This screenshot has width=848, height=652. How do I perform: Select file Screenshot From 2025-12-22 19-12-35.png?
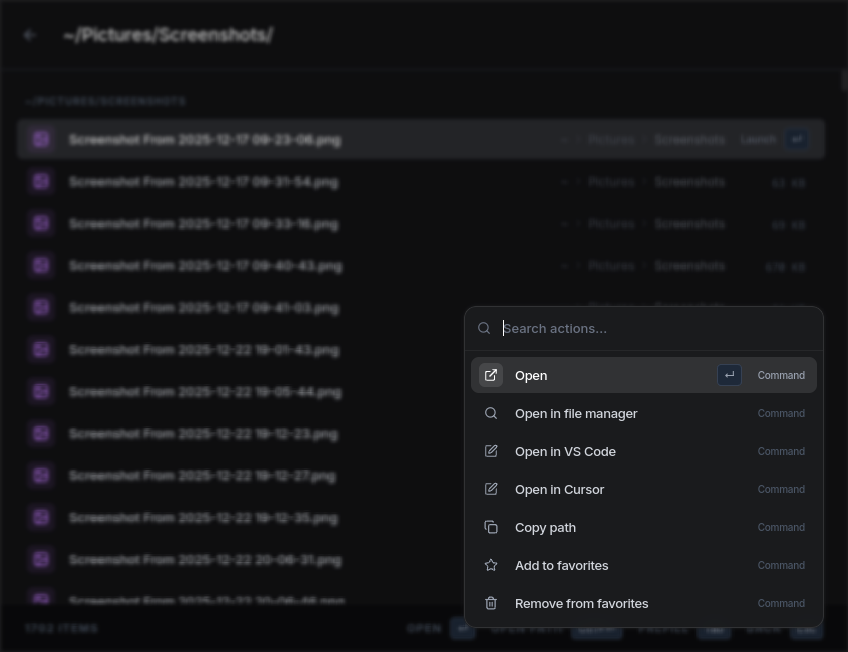[x=241, y=518]
